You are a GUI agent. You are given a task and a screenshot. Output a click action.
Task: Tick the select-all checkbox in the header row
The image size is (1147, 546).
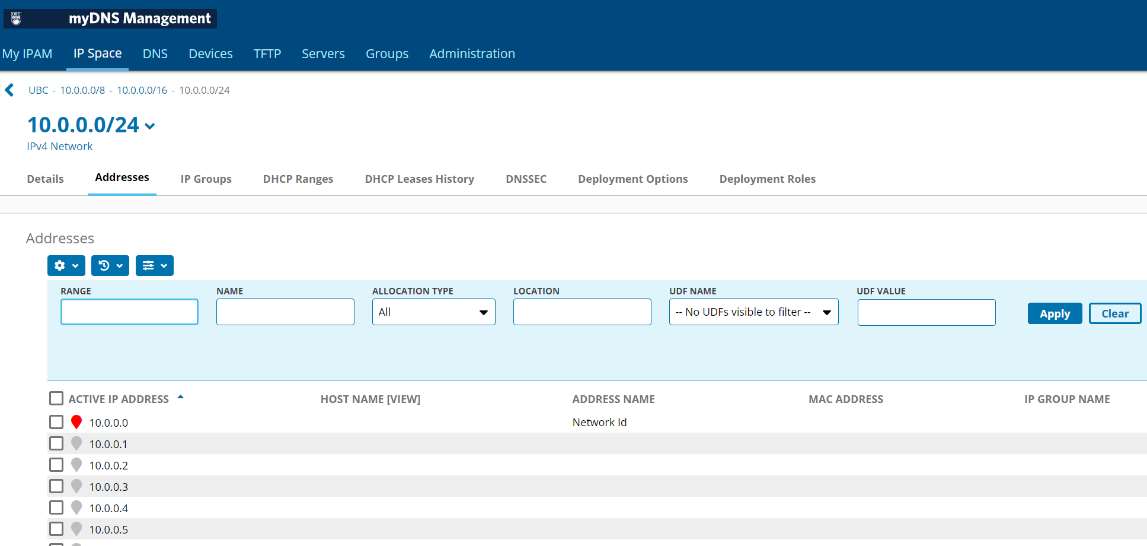(56, 399)
